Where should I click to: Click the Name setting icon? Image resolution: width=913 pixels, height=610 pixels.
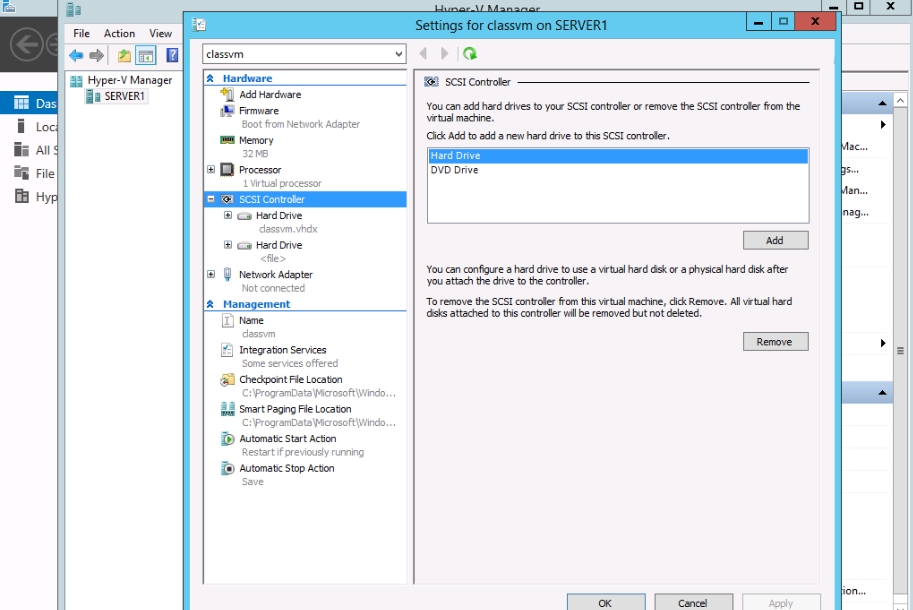pyautogui.click(x=228, y=320)
